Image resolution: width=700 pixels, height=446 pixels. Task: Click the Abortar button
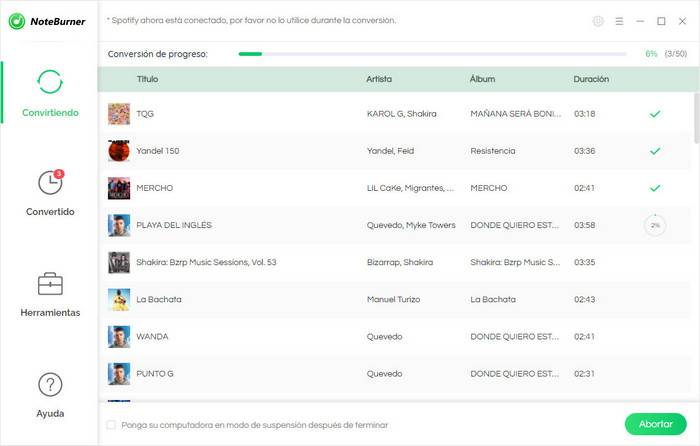(655, 424)
